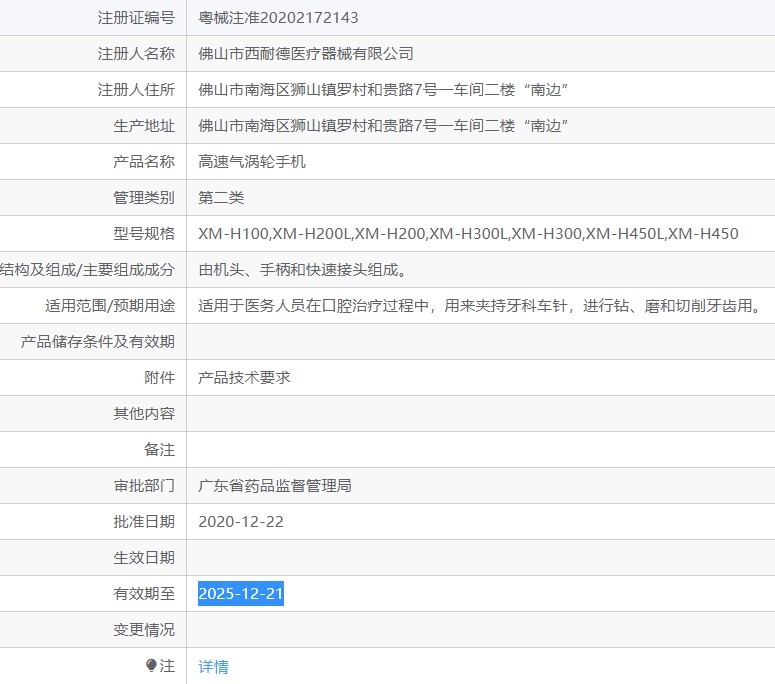Click approval department 广东省药品监督管理局
Screen dimensions: 775x684
click(275, 485)
